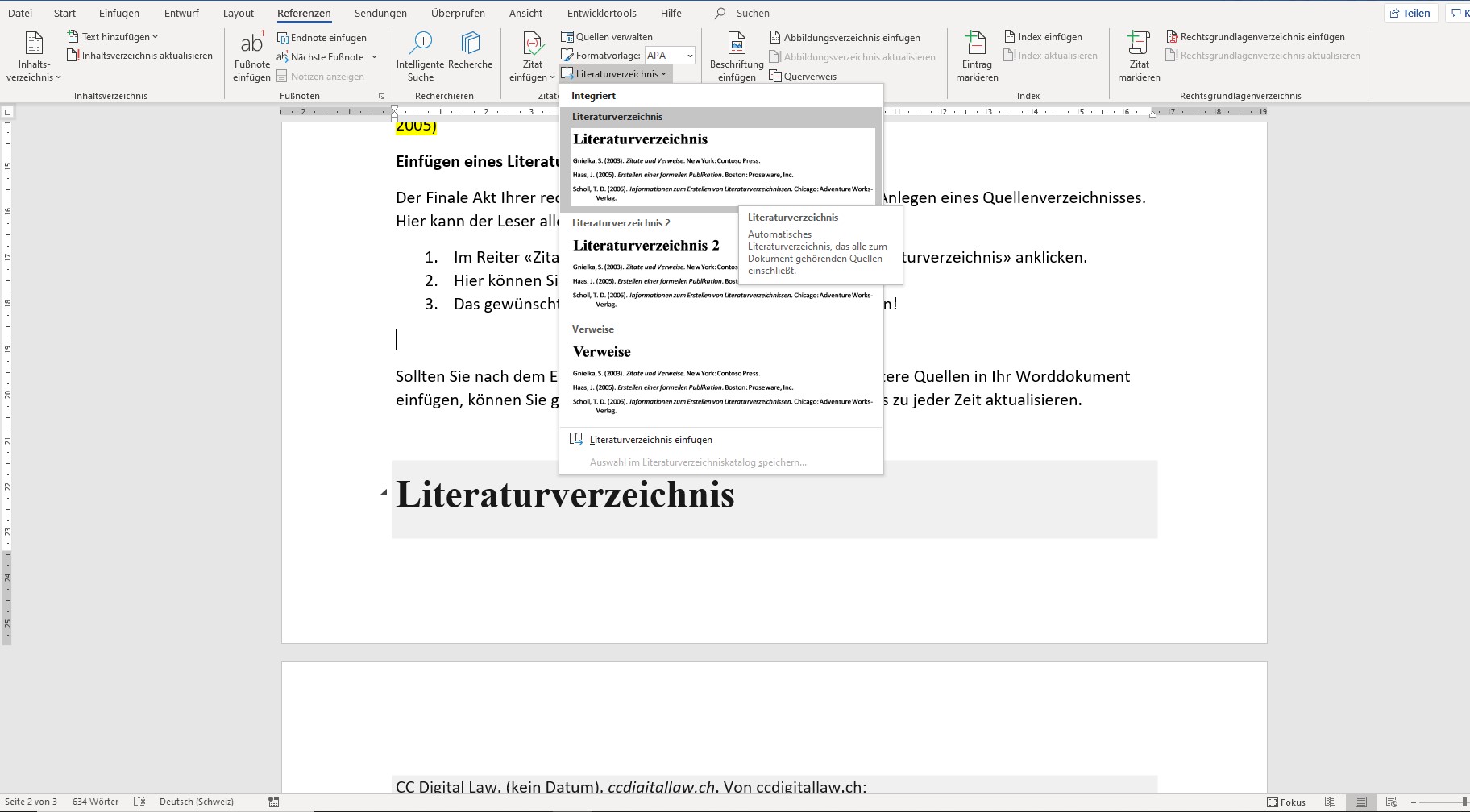Insert an Endnote via Endnote einfügen
The width and height of the screenshot is (1470, 812).
(322, 37)
